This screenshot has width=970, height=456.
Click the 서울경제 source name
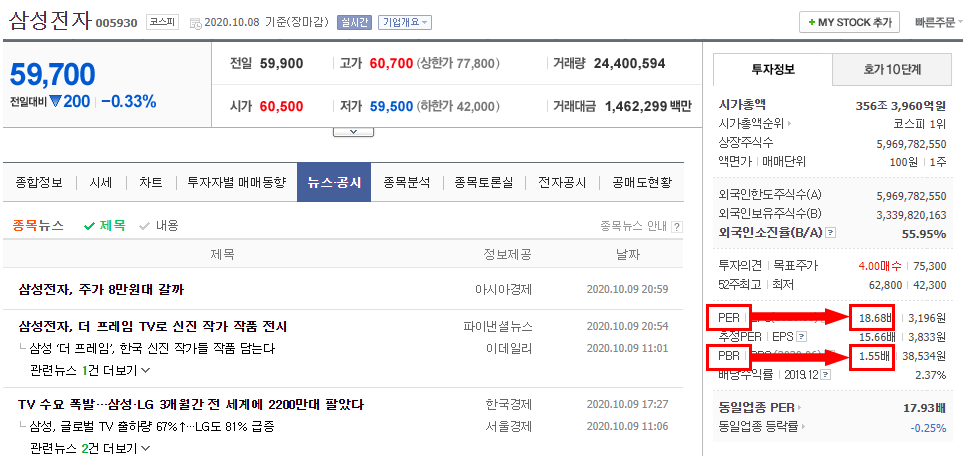[509, 426]
